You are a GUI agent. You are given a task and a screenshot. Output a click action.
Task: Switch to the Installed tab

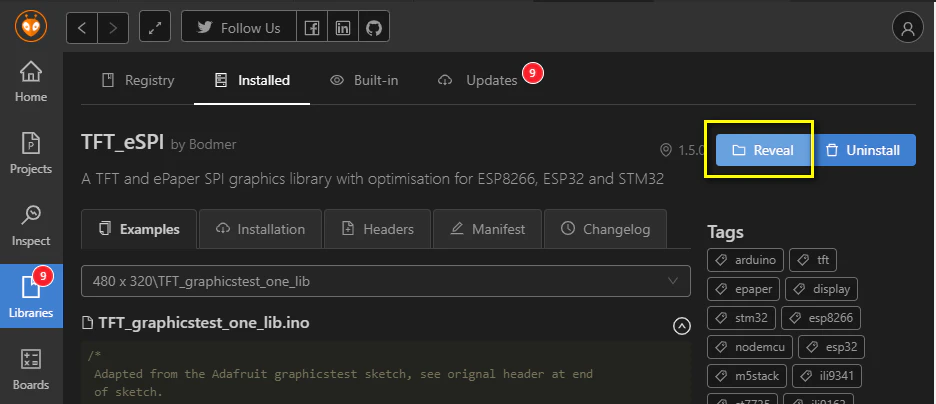pyautogui.click(x=252, y=80)
